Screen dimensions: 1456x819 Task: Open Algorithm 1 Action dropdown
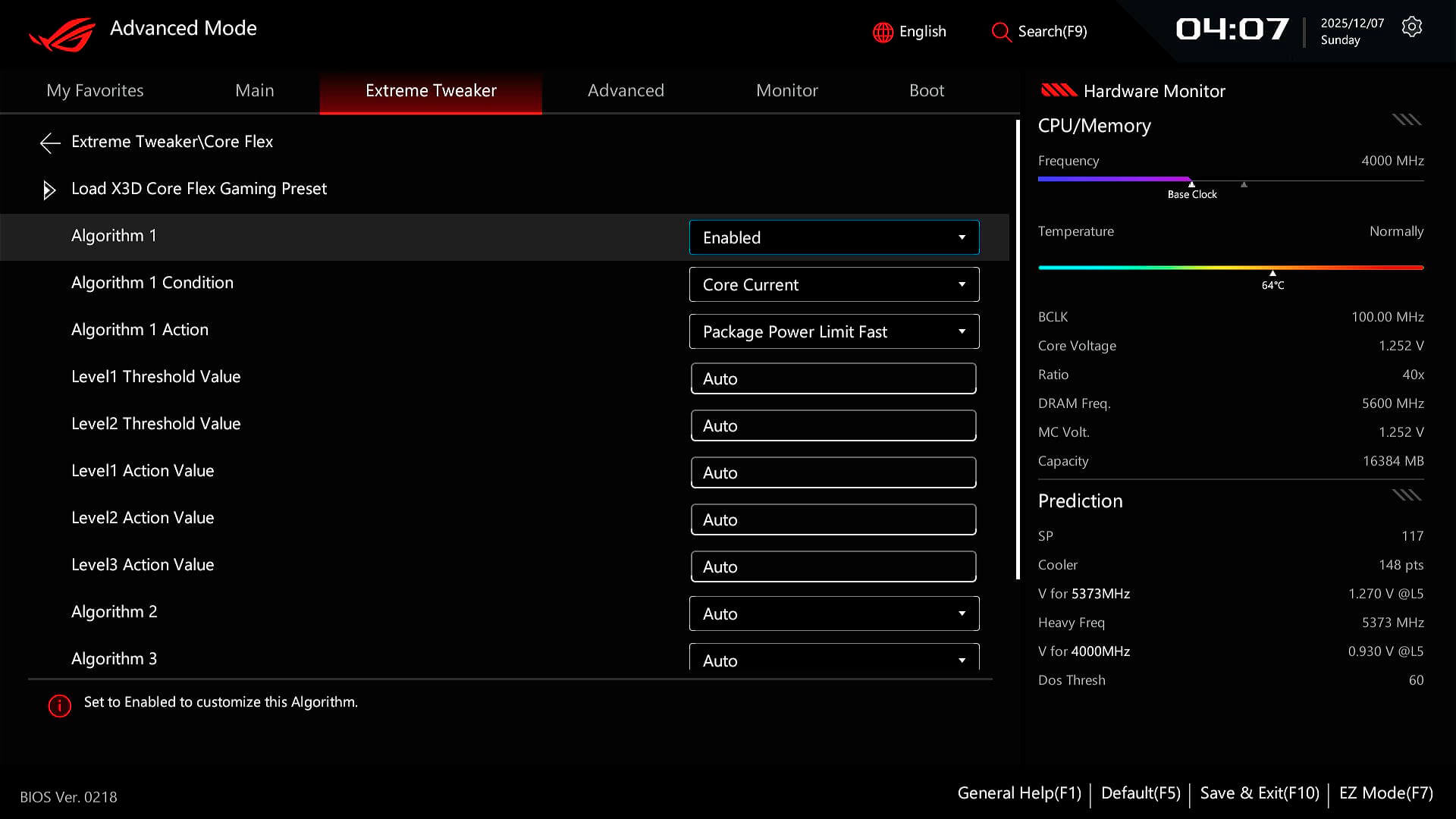(833, 331)
